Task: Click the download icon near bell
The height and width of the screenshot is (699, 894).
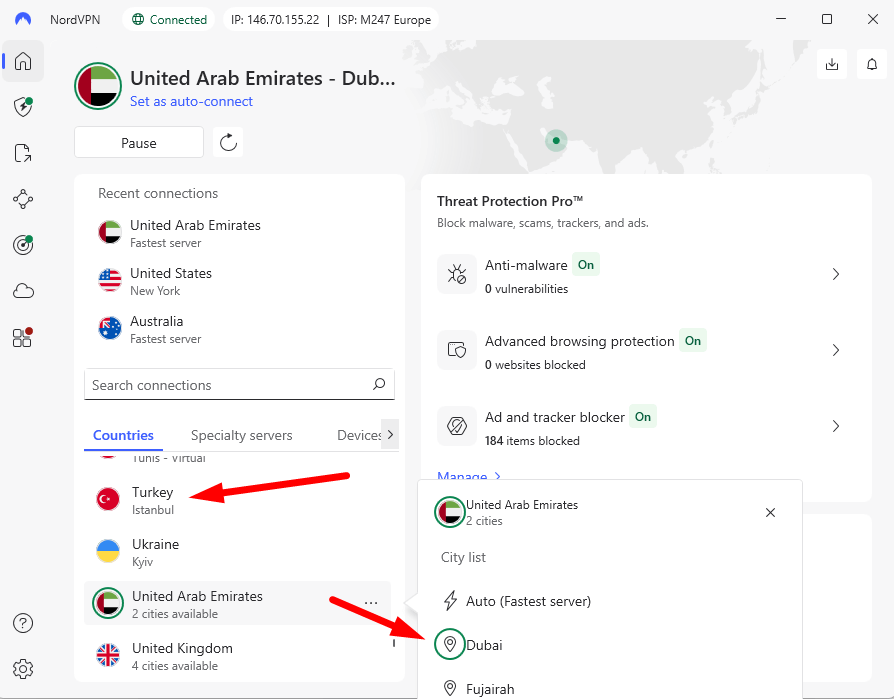Action: point(832,64)
